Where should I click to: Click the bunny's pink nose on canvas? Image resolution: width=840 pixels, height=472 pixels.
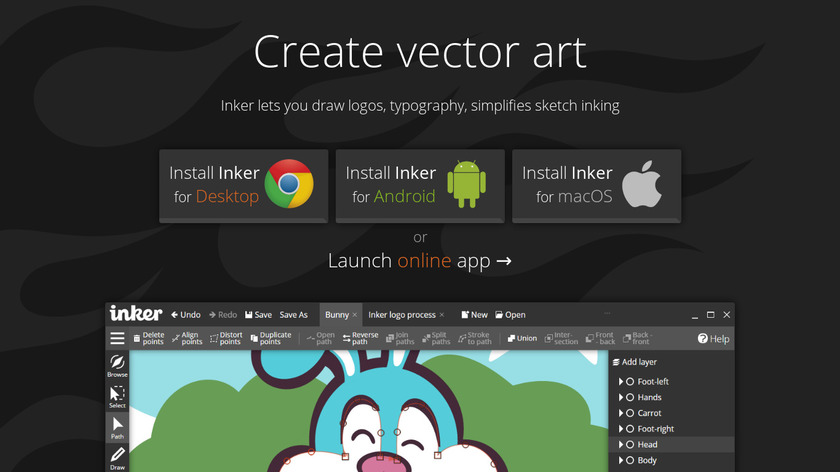tap(382, 464)
